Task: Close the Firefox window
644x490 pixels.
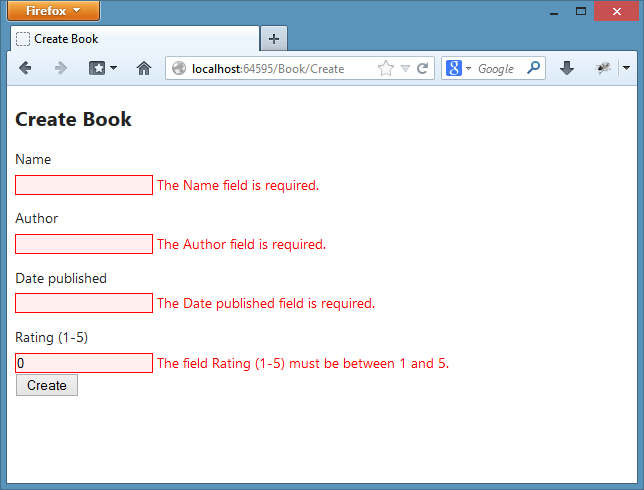Action: tap(616, 11)
